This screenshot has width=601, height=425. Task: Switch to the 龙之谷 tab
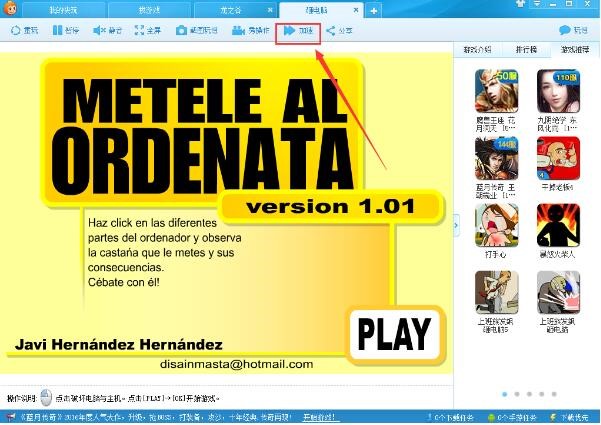pyautogui.click(x=231, y=10)
